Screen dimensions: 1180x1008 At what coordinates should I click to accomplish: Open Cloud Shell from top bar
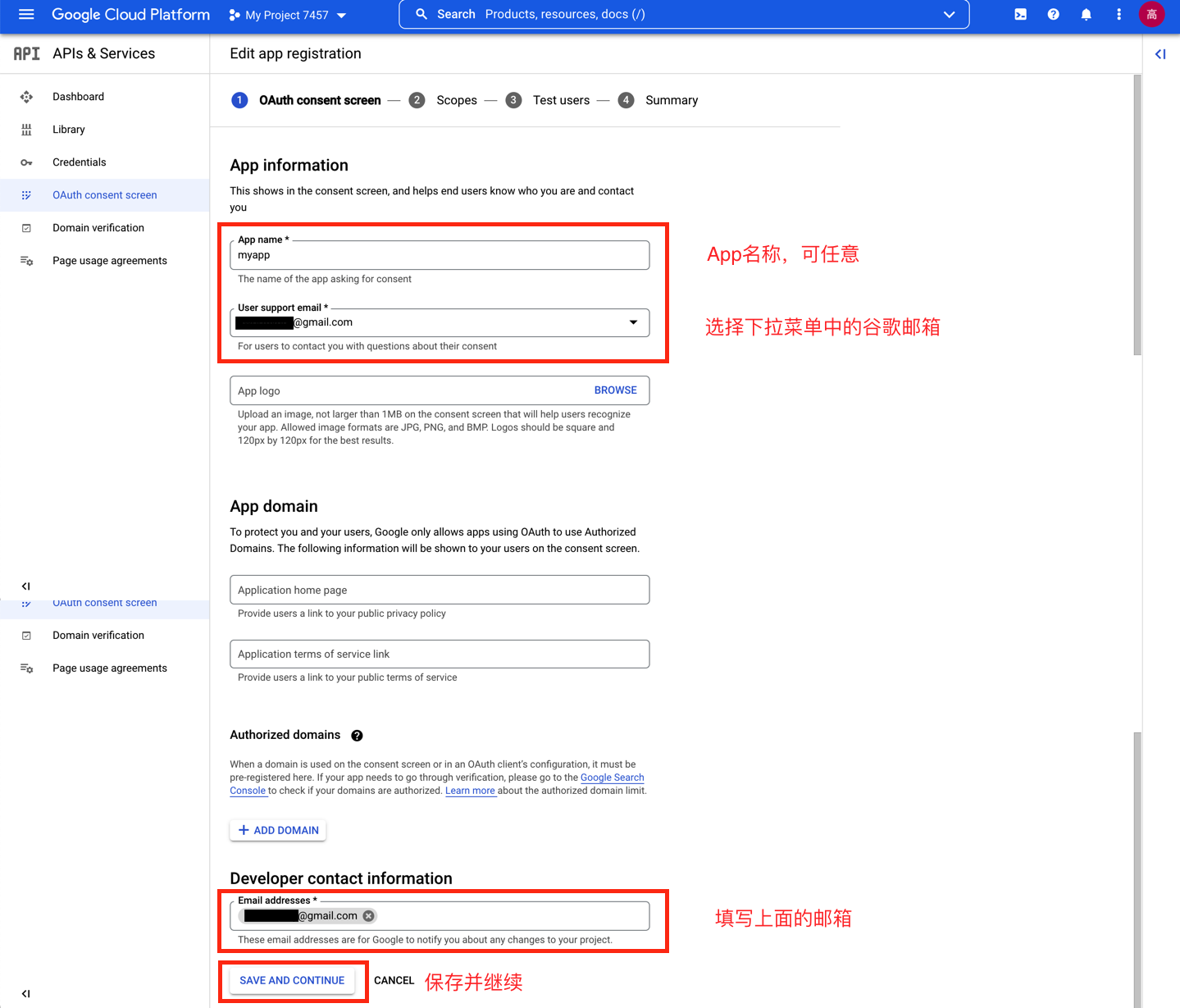pyautogui.click(x=1020, y=14)
